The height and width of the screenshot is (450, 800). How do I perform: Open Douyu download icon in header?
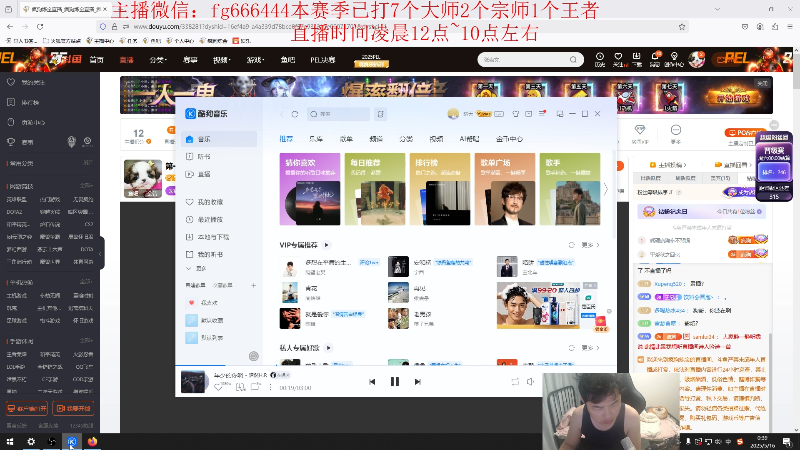pos(636,59)
